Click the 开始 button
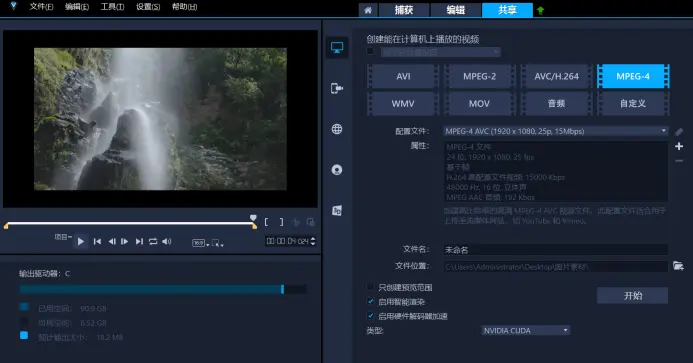Image resolution: width=693 pixels, height=363 pixels. [x=632, y=295]
